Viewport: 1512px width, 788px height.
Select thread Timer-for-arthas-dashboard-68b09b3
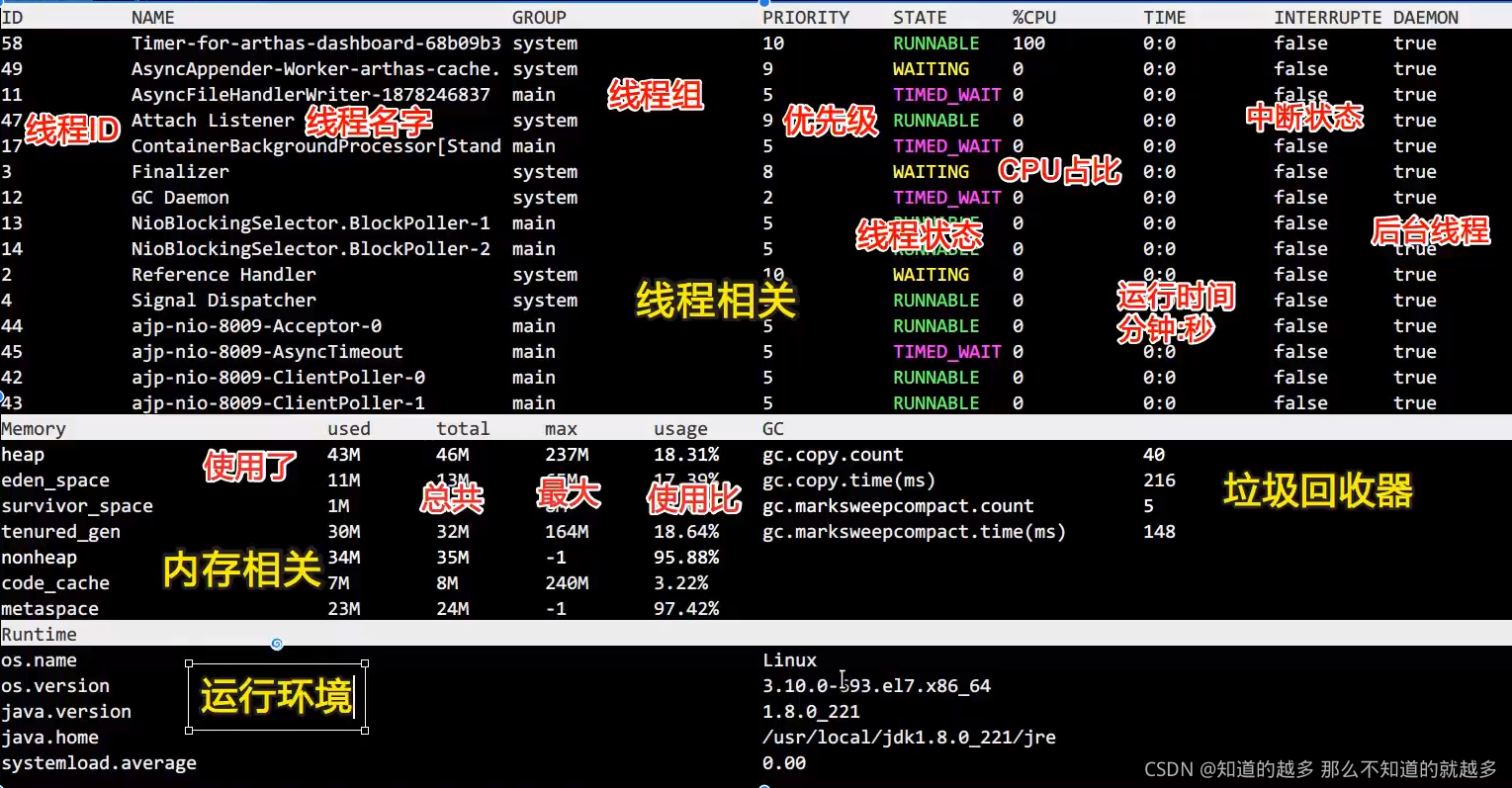pyautogui.click(x=316, y=44)
